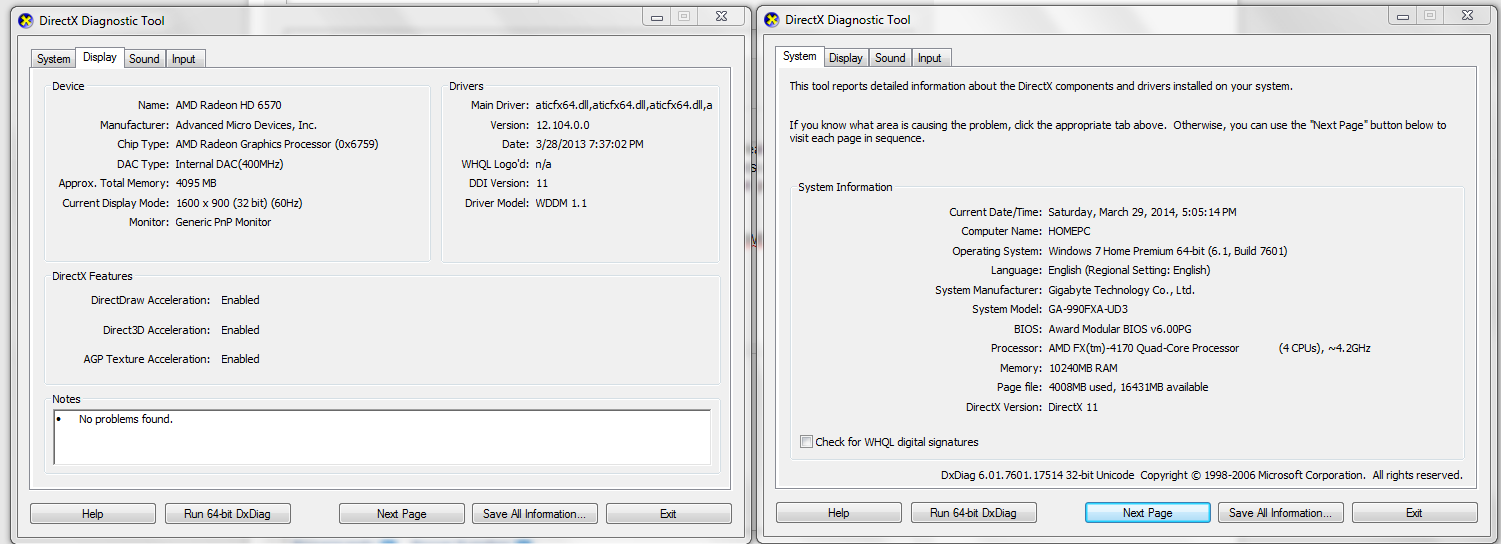The width and height of the screenshot is (1501, 544).
Task: Open Sound tab in right window
Action: tap(890, 58)
